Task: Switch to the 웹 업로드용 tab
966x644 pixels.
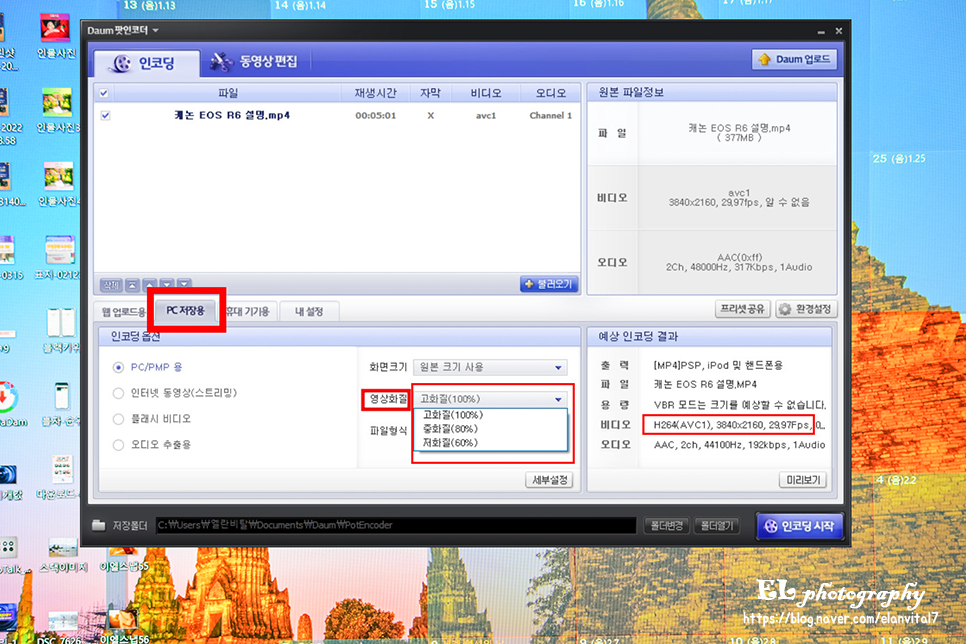Action: tap(123, 312)
